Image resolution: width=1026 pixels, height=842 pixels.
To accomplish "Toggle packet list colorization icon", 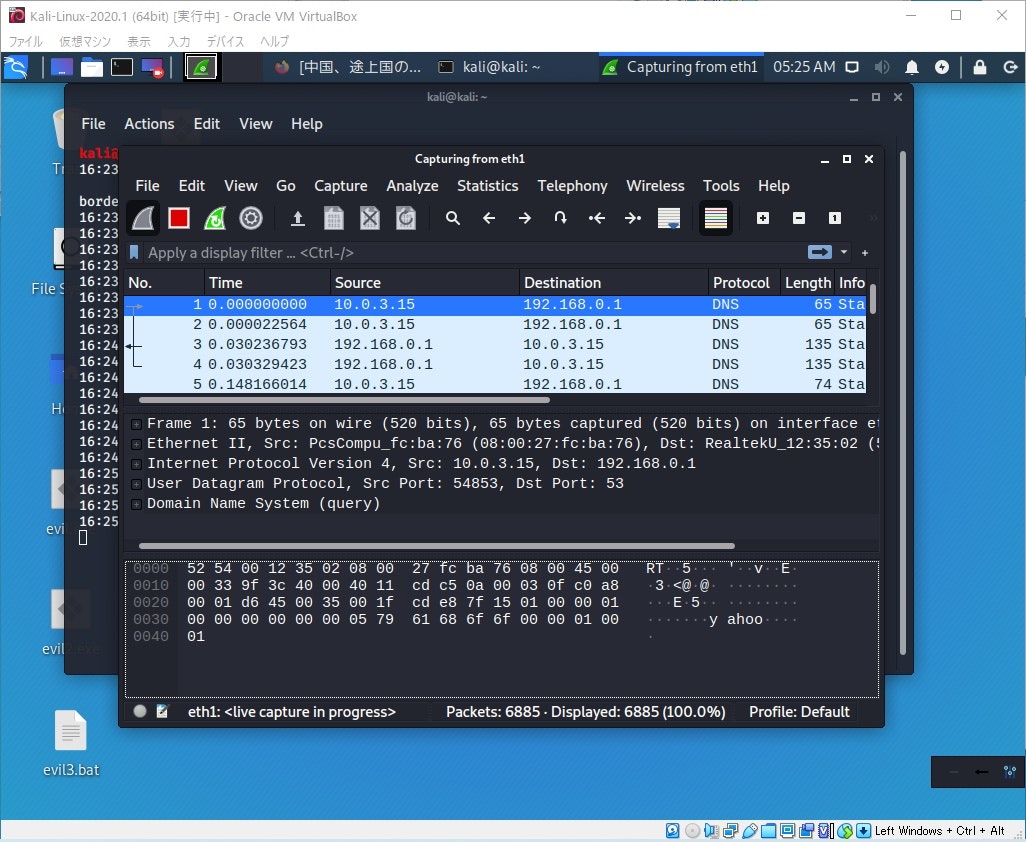I will 715,218.
